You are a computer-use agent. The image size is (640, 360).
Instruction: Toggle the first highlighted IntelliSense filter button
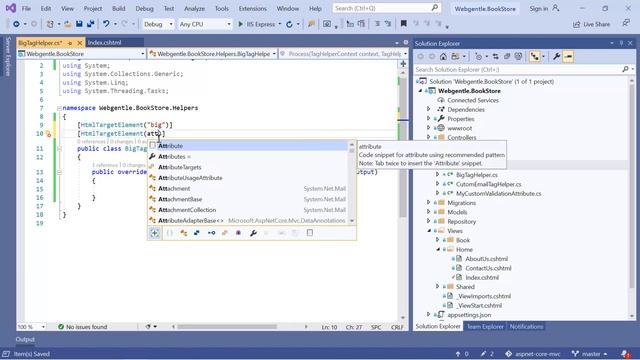click(x=155, y=233)
